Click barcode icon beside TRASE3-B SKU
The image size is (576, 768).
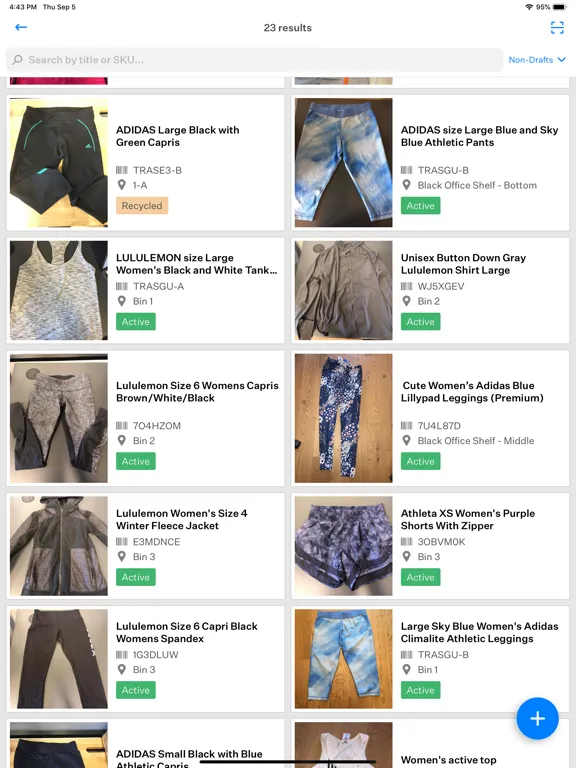coord(121,170)
